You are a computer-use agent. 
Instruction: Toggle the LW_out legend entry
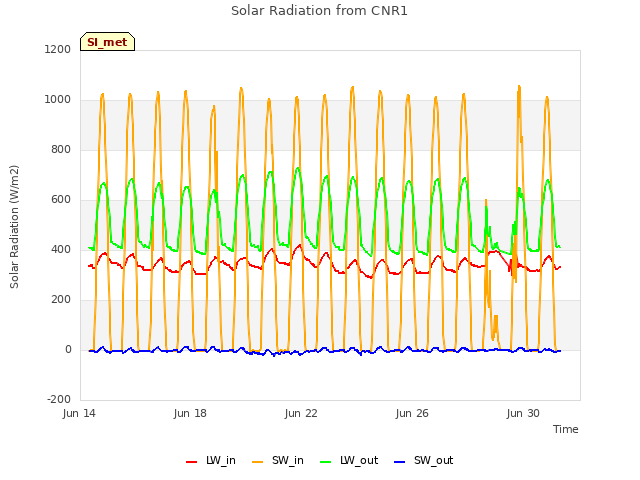(x=349, y=460)
